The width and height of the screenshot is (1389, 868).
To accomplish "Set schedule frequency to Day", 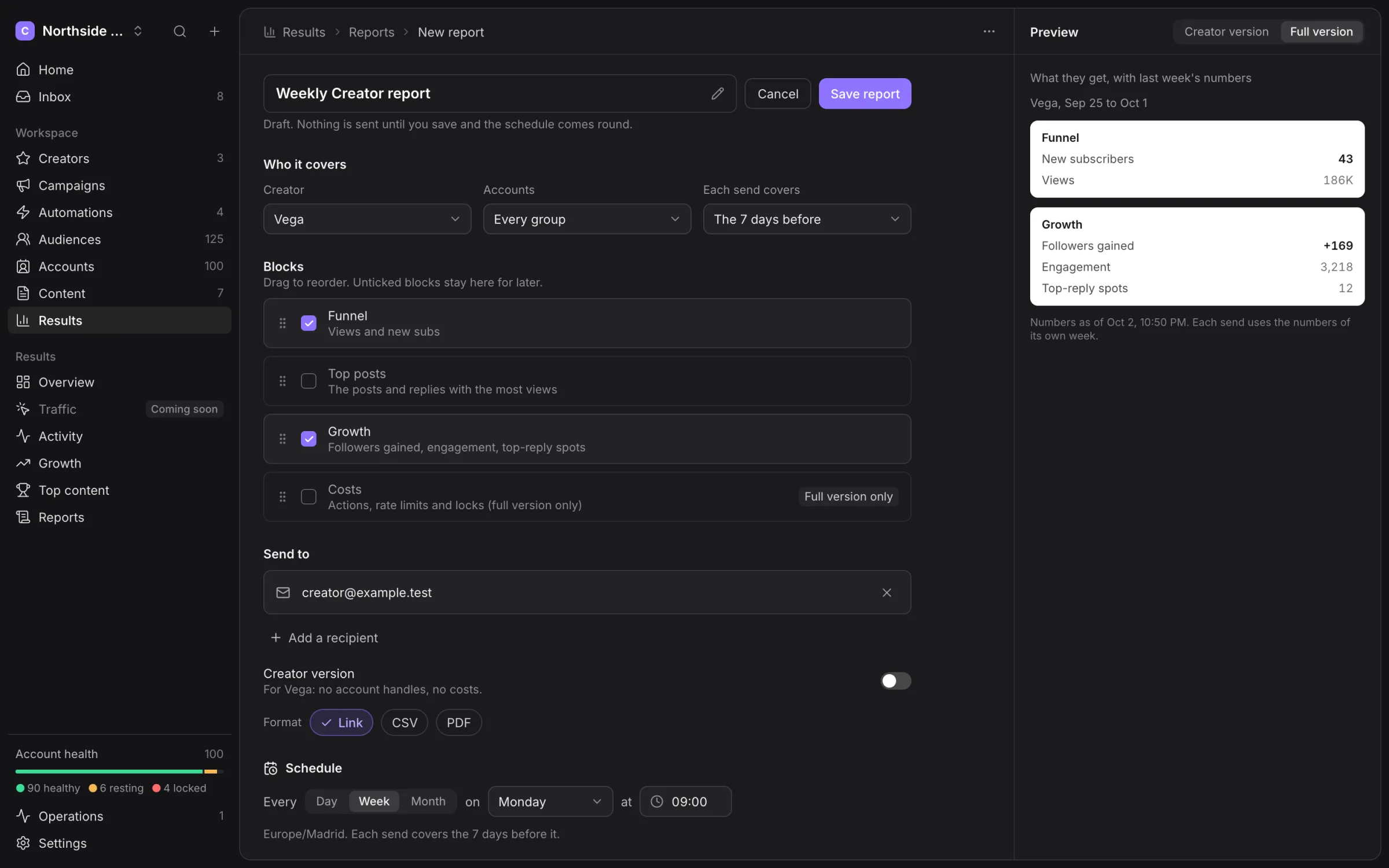I will (x=326, y=801).
